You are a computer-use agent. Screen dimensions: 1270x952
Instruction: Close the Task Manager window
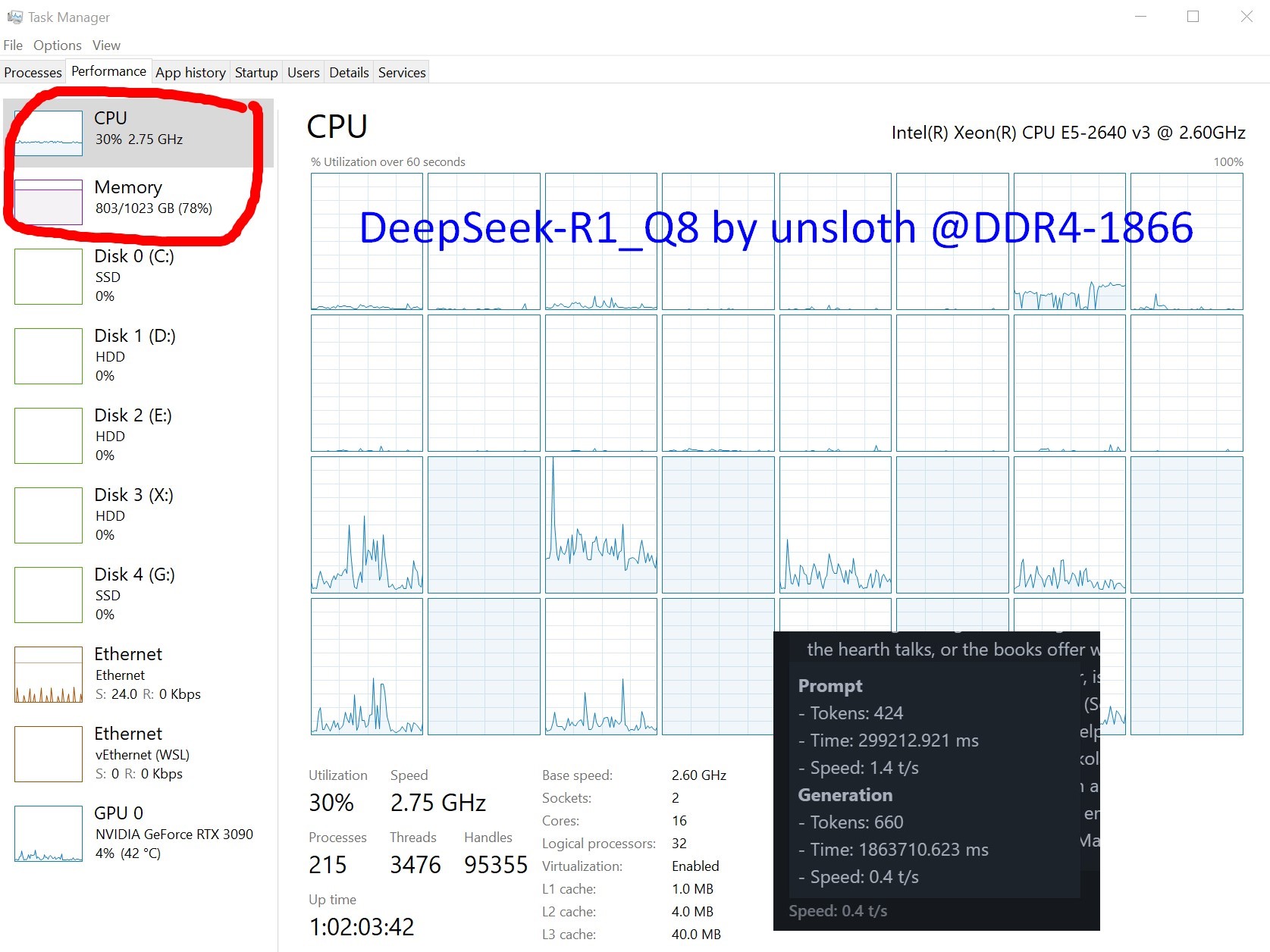[x=1246, y=17]
